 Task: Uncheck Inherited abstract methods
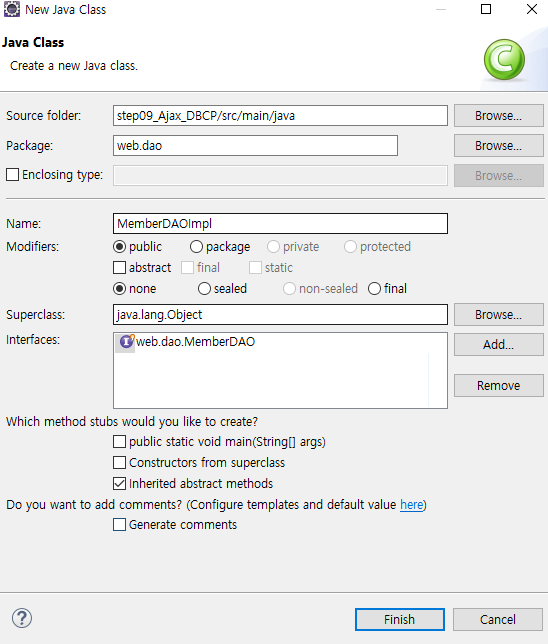(x=119, y=483)
